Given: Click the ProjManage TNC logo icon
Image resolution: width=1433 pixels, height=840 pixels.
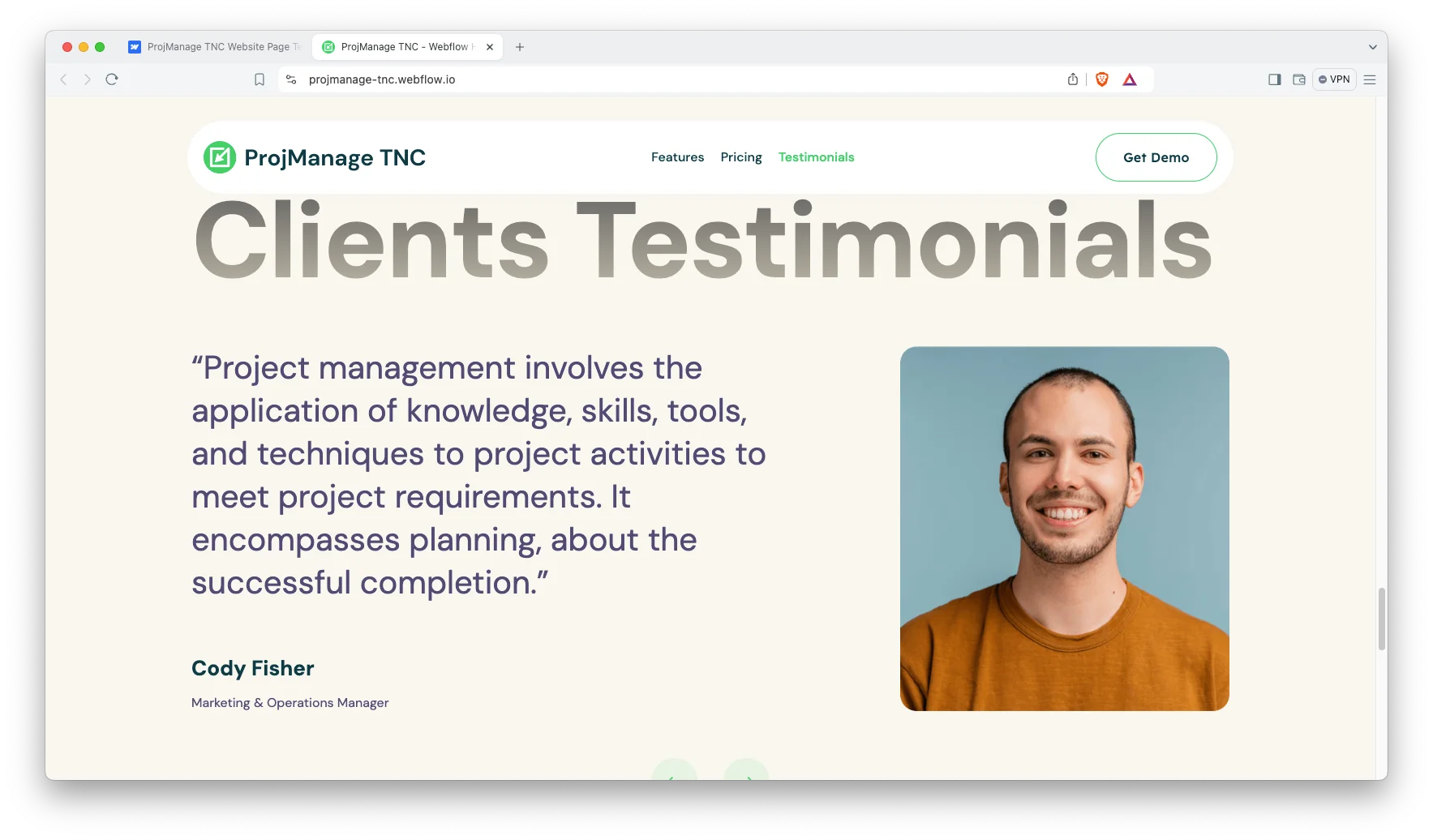Looking at the screenshot, I should [219, 157].
